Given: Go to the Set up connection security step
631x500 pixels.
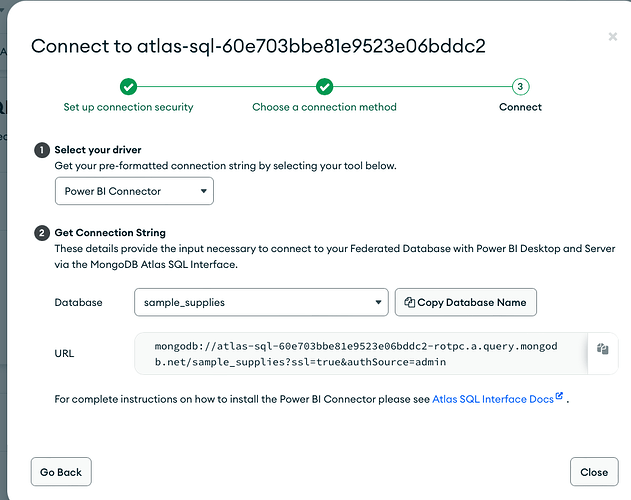Looking at the screenshot, I should click(x=128, y=107).
